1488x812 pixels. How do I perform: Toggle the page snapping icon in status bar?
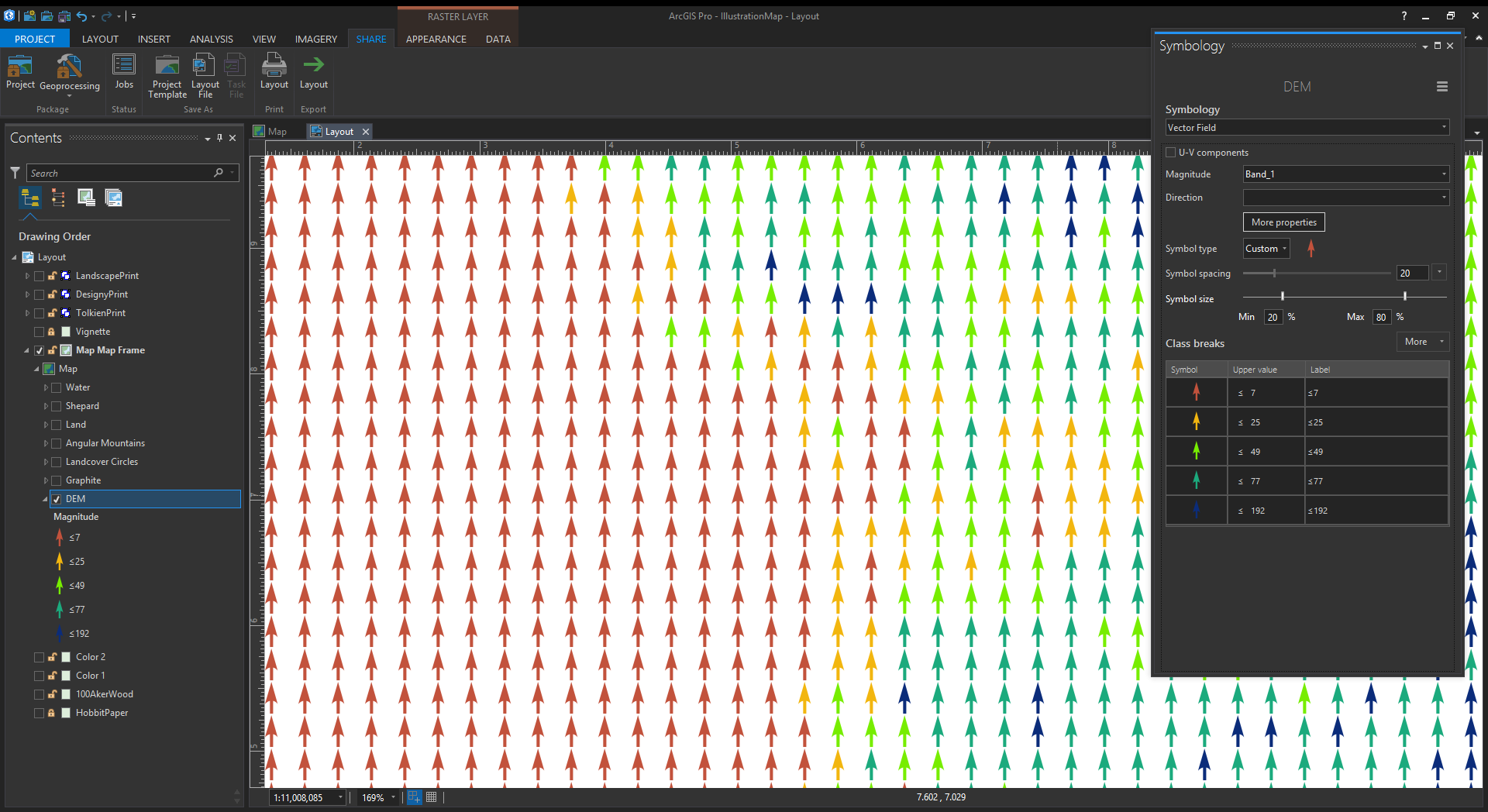point(415,797)
